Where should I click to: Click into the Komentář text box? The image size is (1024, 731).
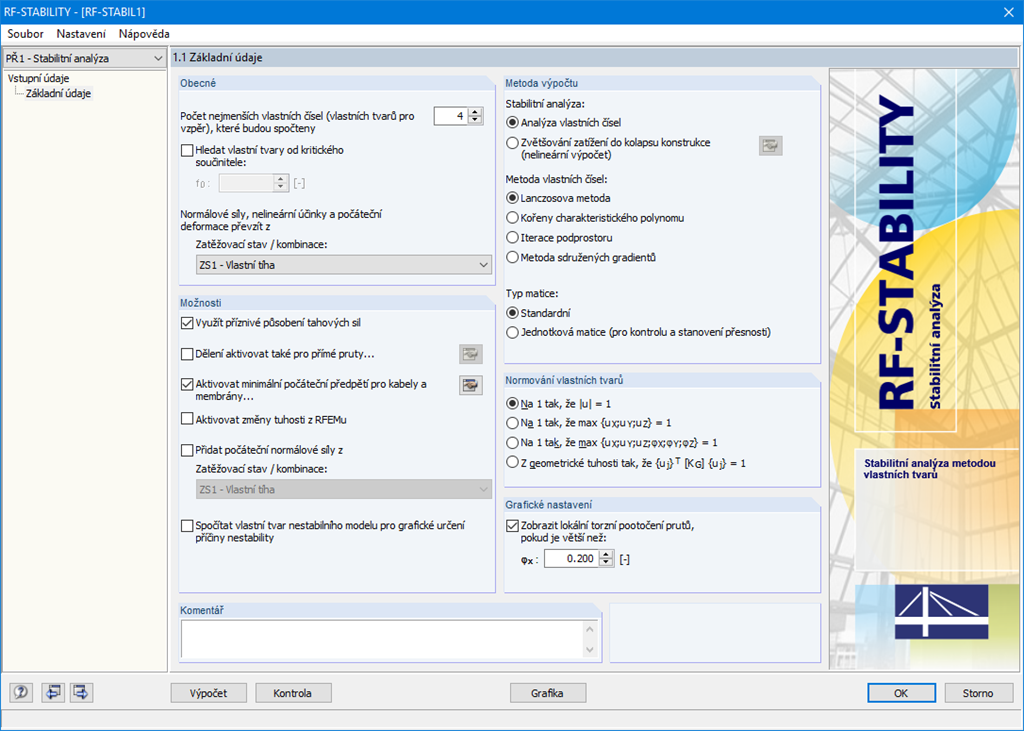point(382,639)
